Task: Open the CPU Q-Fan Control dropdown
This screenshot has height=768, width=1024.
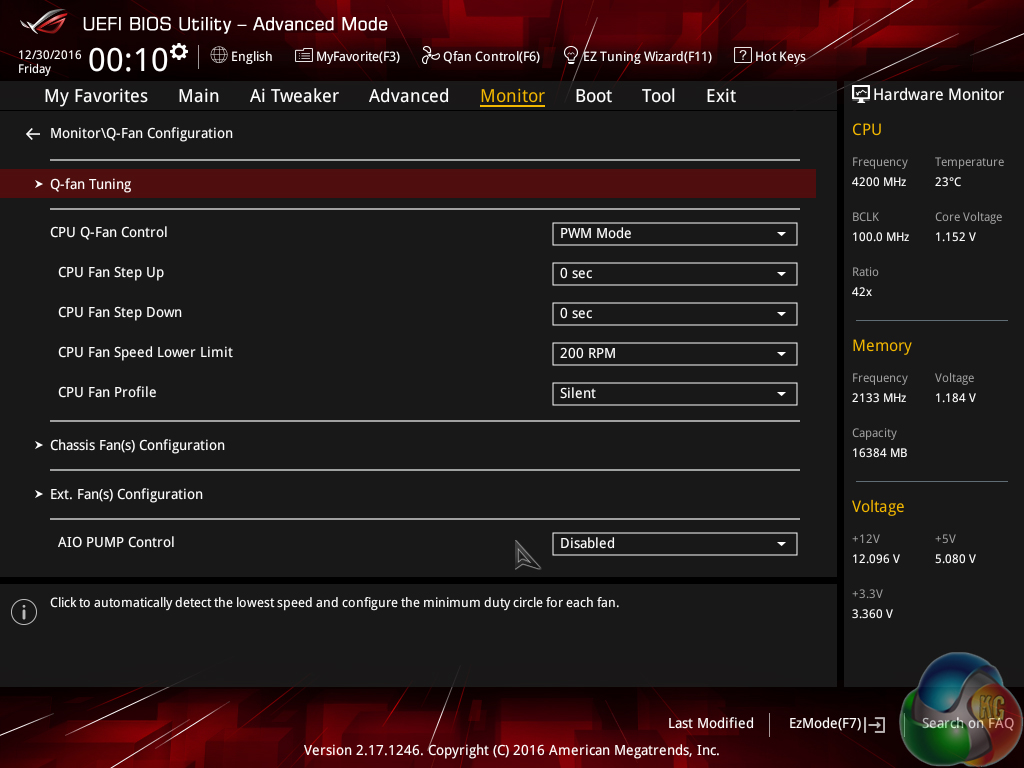Action: point(674,233)
